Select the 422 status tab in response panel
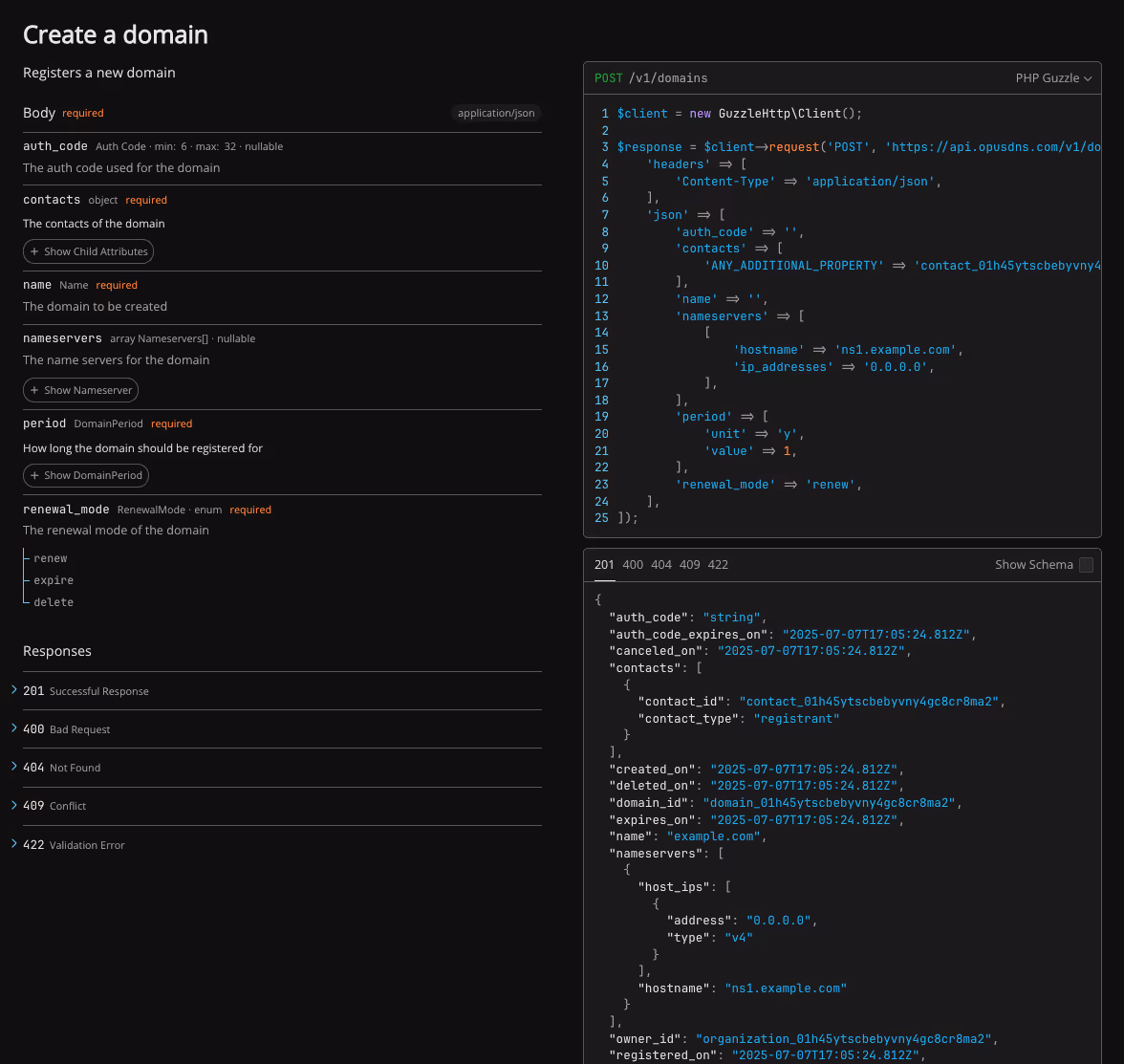 tap(718, 565)
